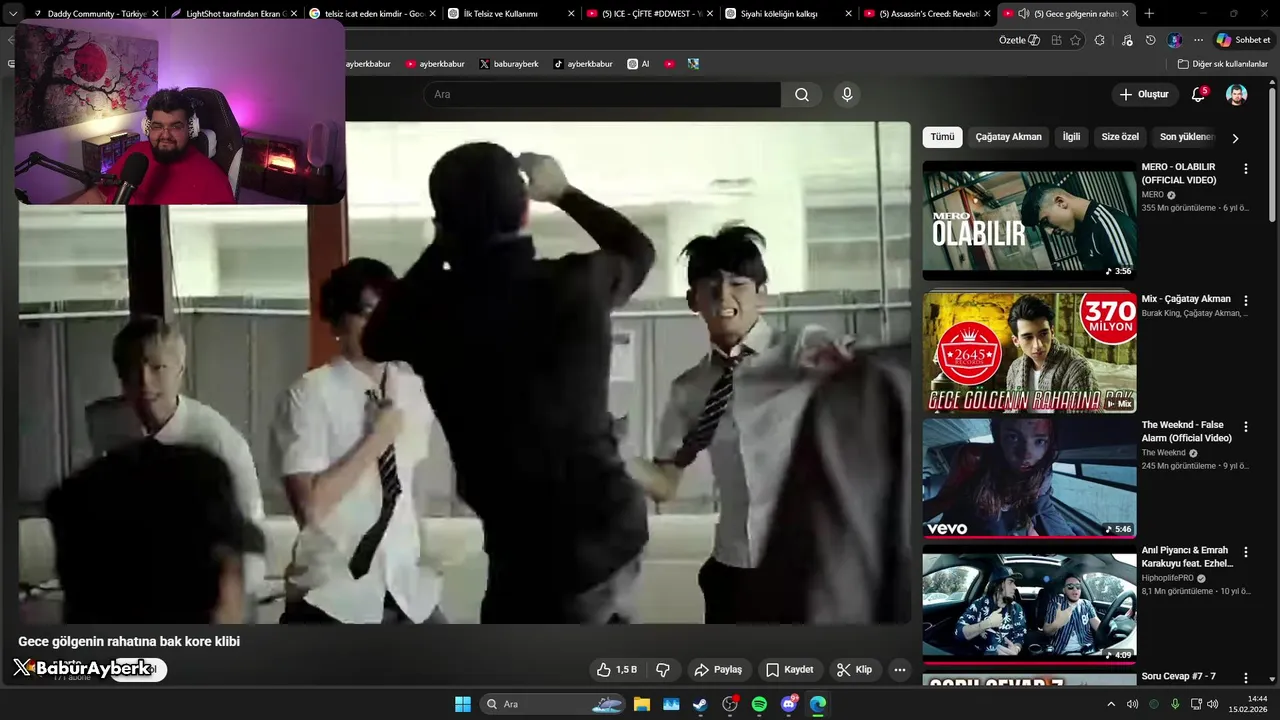Open the tab actions dropdown arrow
1280x720 pixels.
(13, 14)
